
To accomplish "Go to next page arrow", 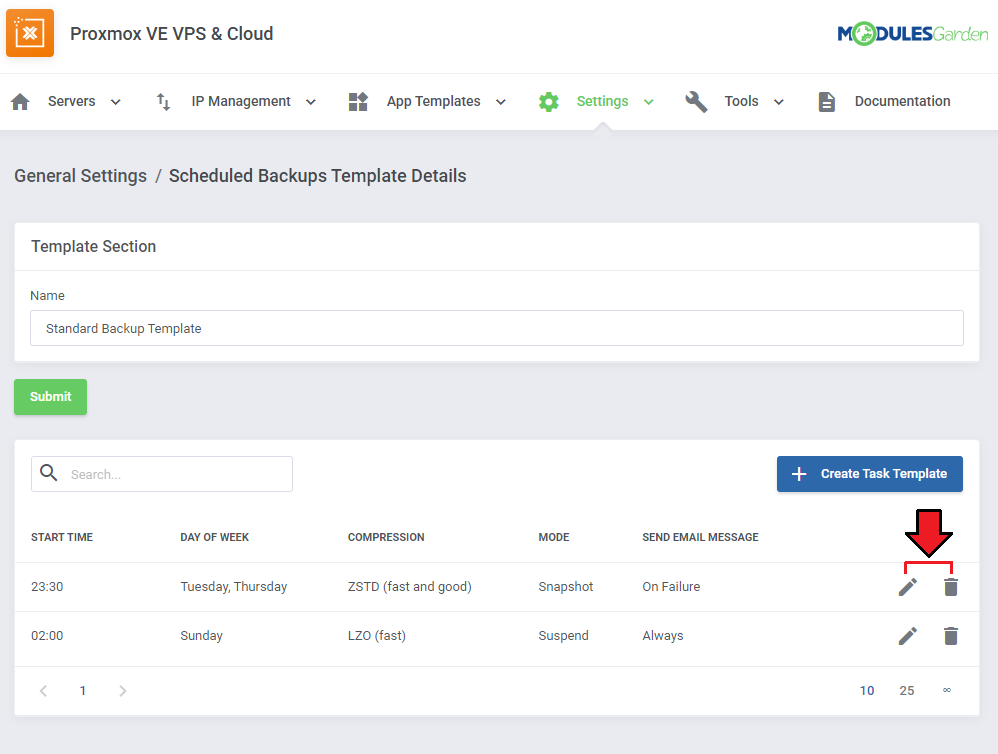I will 123,691.
